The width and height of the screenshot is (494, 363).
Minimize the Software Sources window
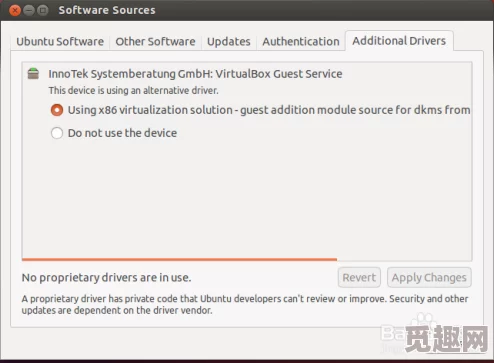tap(29, 10)
